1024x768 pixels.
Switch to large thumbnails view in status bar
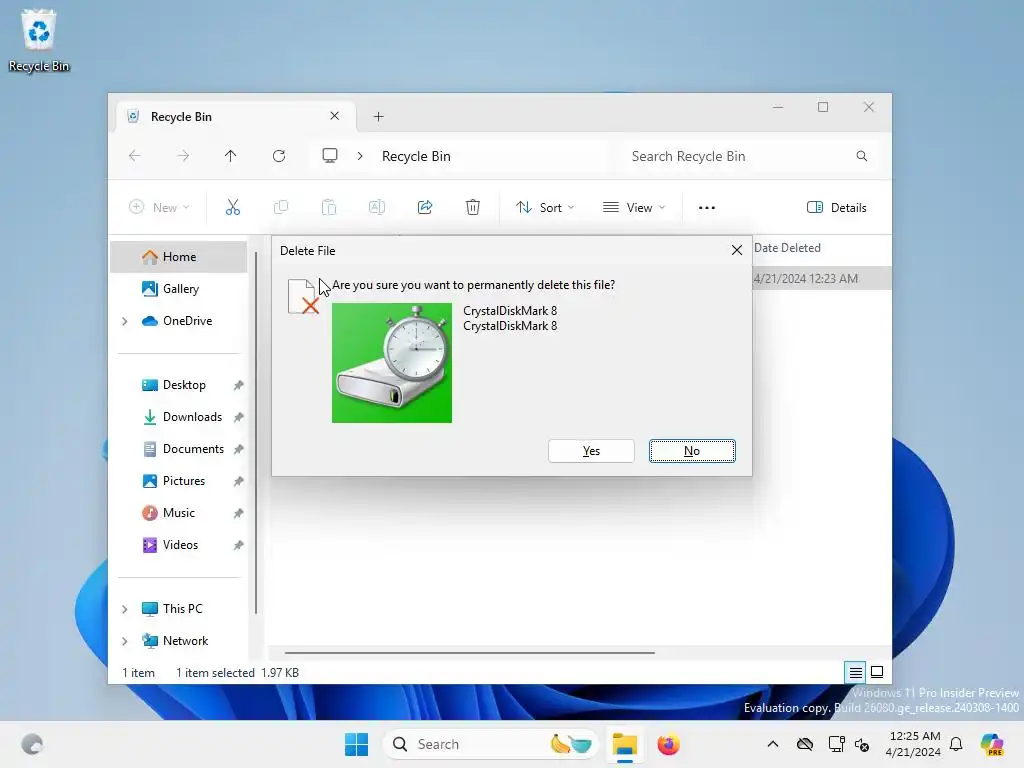tap(877, 672)
